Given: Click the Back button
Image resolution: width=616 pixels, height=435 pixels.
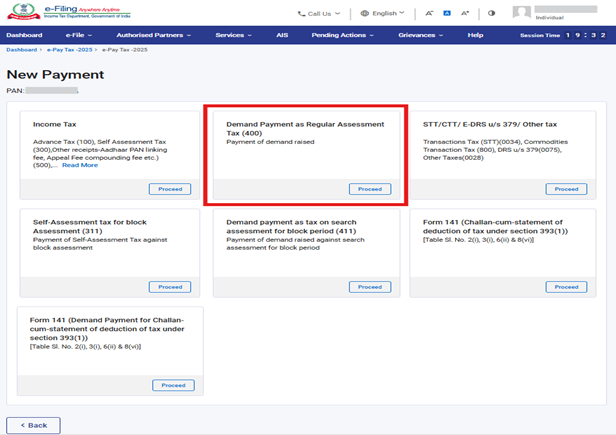Looking at the screenshot, I should coord(33,425).
